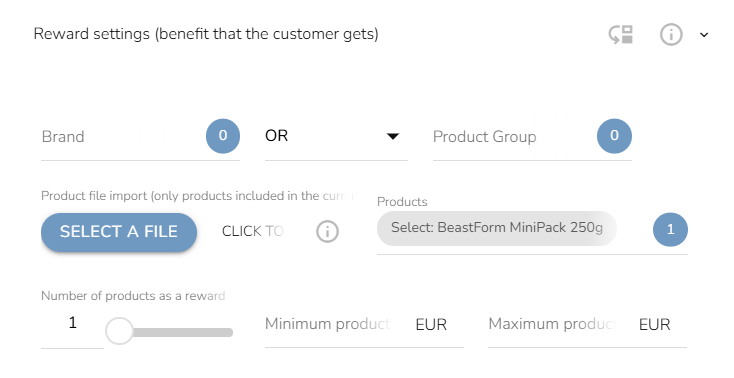Open the Reward settings info icon
The width and height of the screenshot is (734, 378).
click(x=671, y=35)
